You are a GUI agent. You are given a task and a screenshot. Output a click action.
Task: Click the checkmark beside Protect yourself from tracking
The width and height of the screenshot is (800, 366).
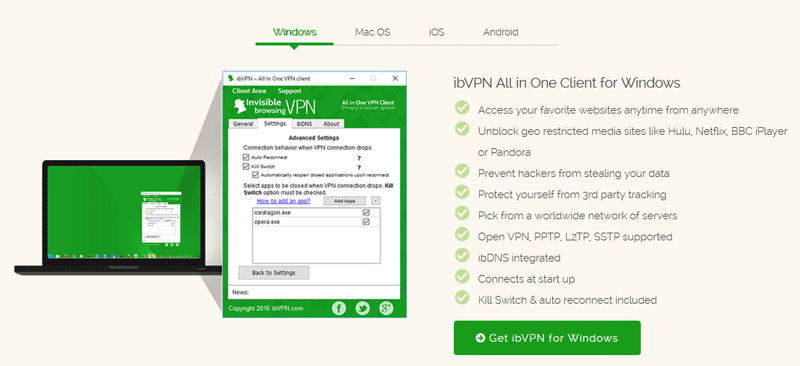[x=462, y=191]
